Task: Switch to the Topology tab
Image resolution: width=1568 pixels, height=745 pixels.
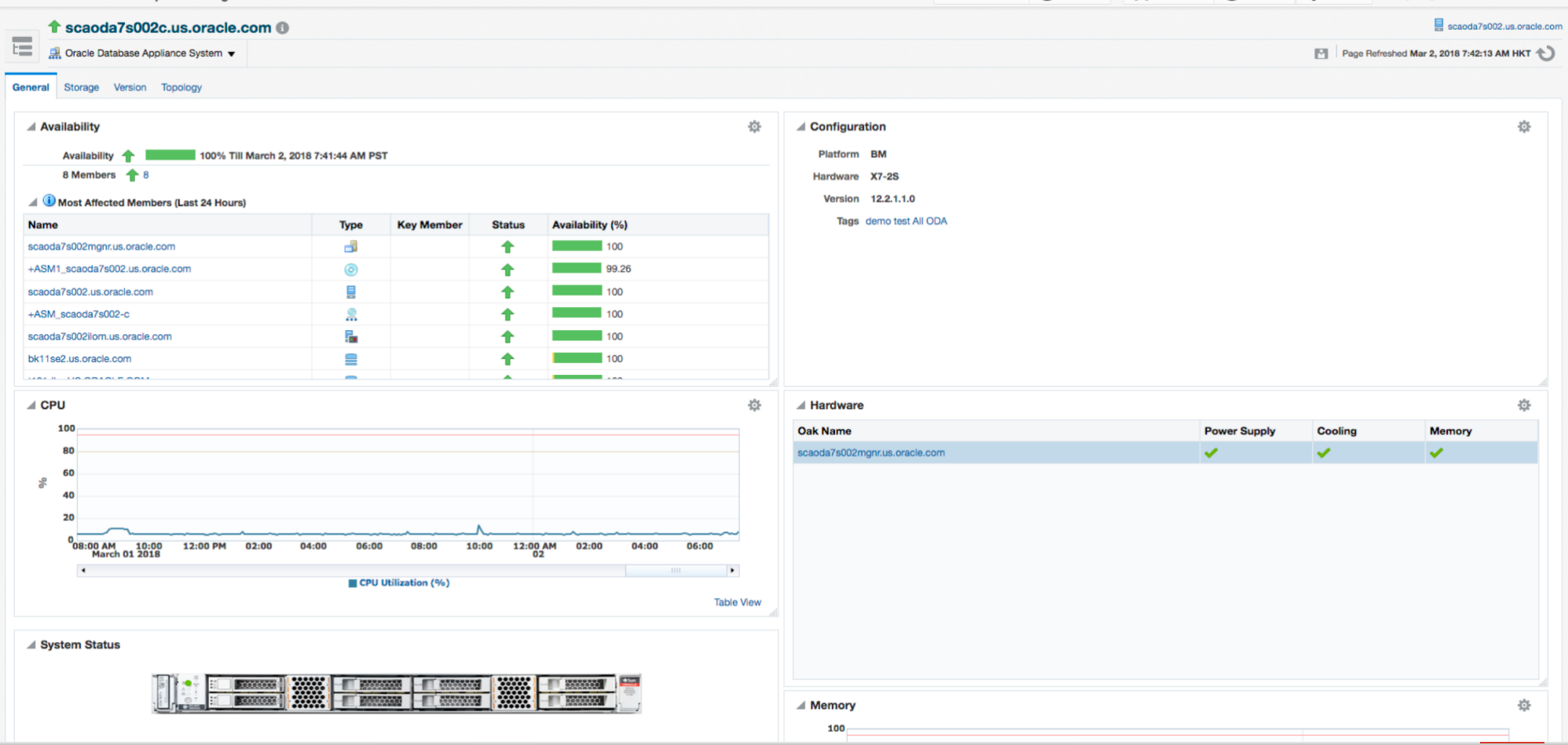Action: 181,87
